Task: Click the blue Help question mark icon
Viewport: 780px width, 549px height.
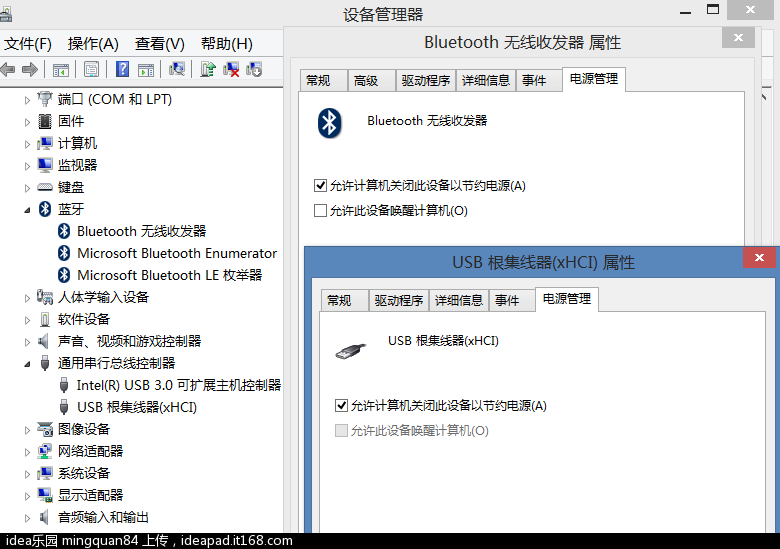Action: (x=122, y=69)
